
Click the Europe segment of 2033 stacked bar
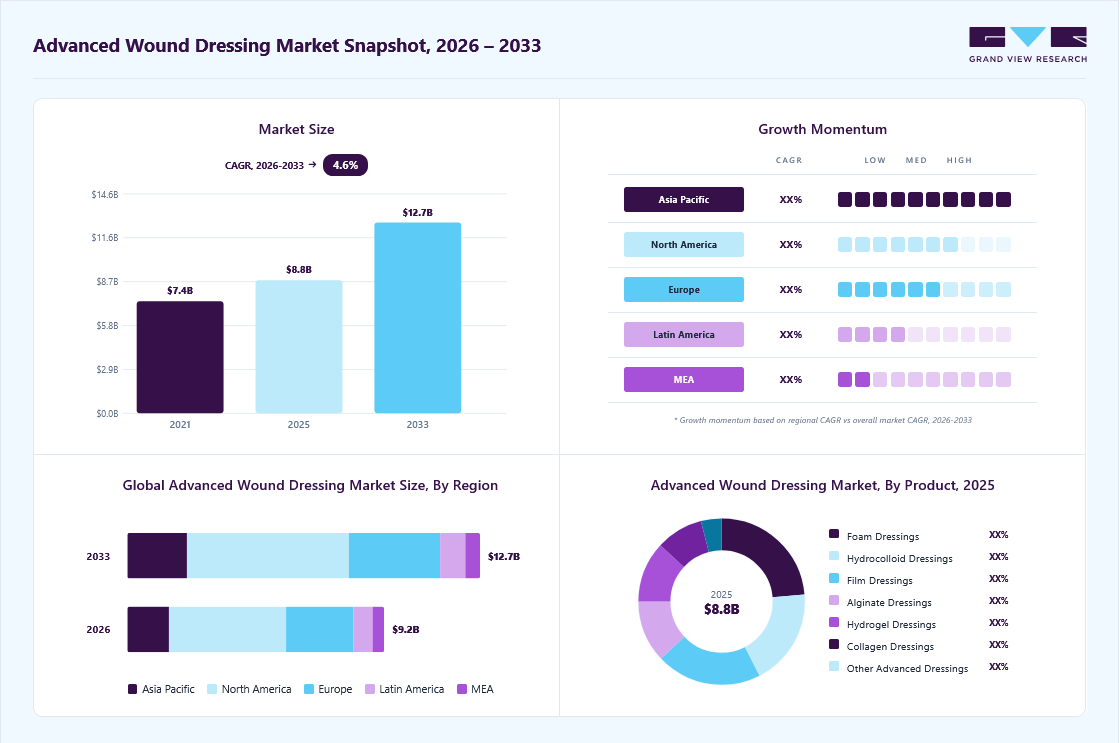pos(394,556)
